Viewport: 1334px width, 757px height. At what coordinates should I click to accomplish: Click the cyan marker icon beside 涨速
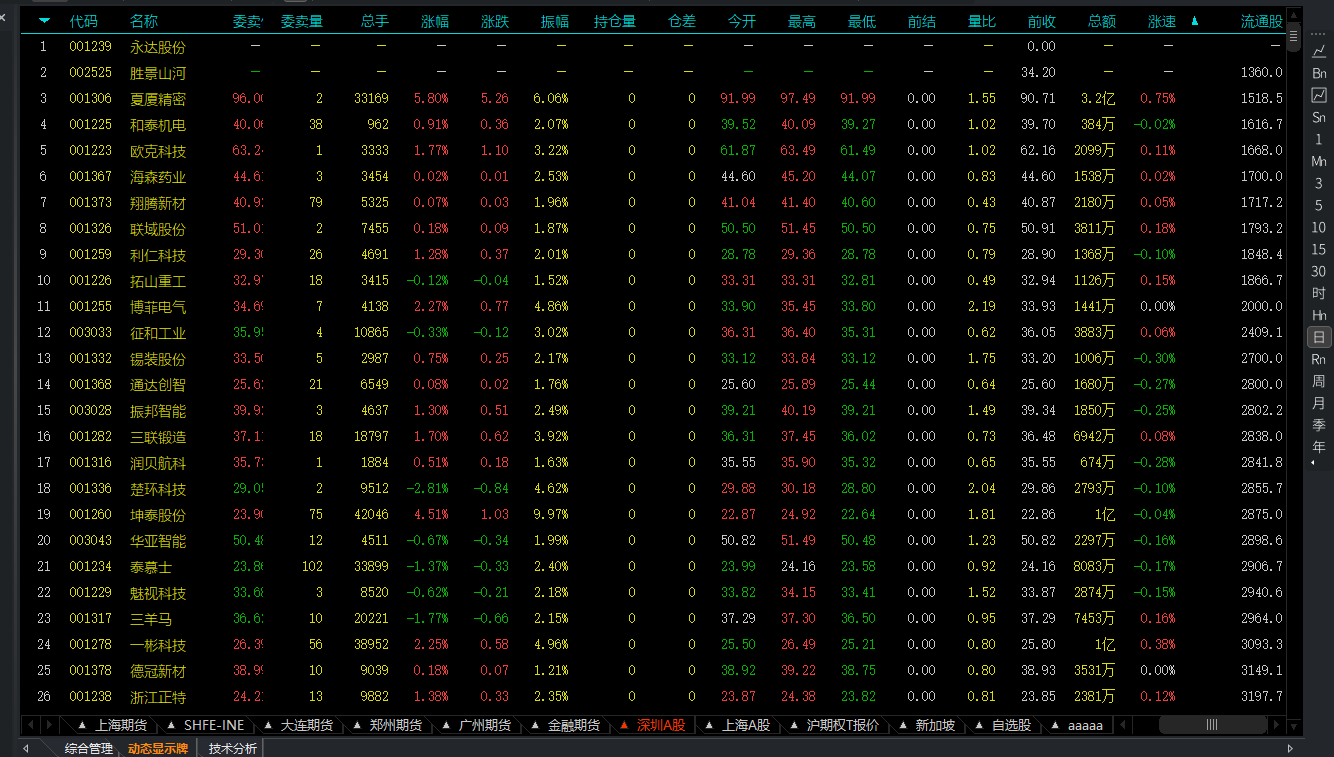click(1194, 21)
